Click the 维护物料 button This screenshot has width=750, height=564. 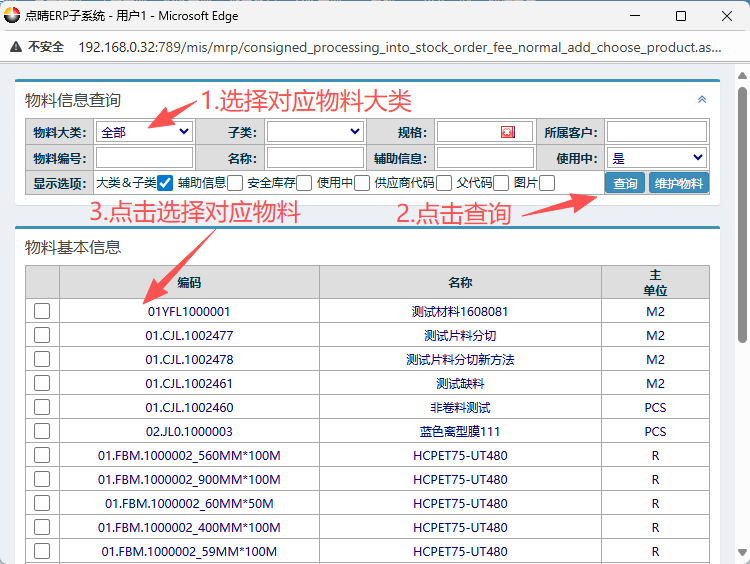pos(678,183)
